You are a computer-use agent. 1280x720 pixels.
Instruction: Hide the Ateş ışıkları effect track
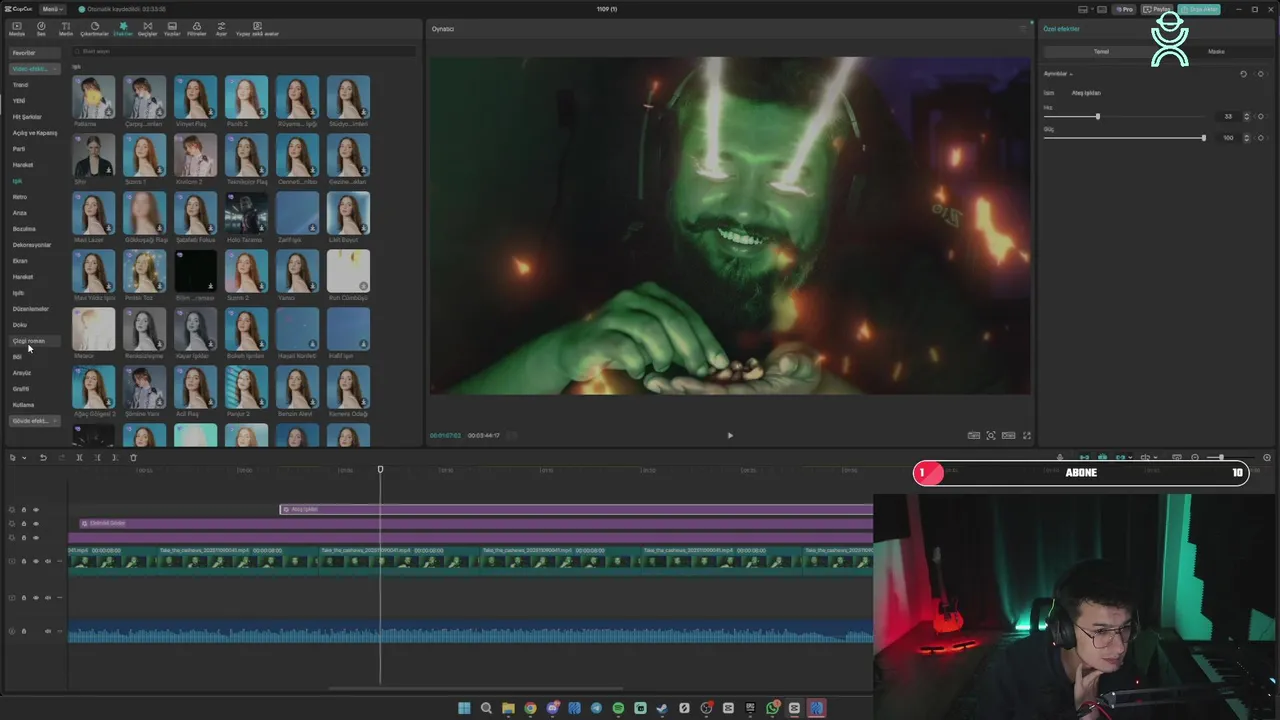[x=36, y=510]
